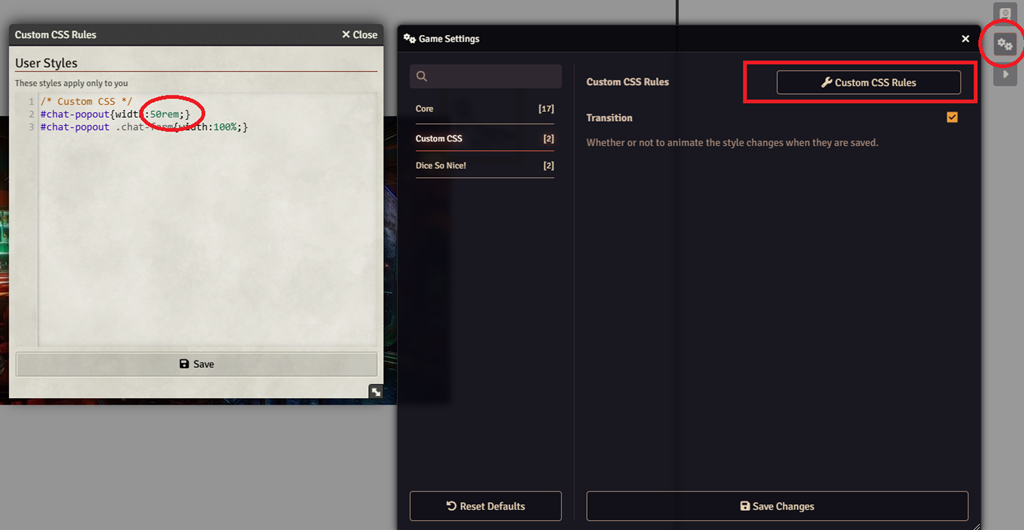The width and height of the screenshot is (1024, 530).
Task: Click the Transition setting label
Action: (x=609, y=118)
